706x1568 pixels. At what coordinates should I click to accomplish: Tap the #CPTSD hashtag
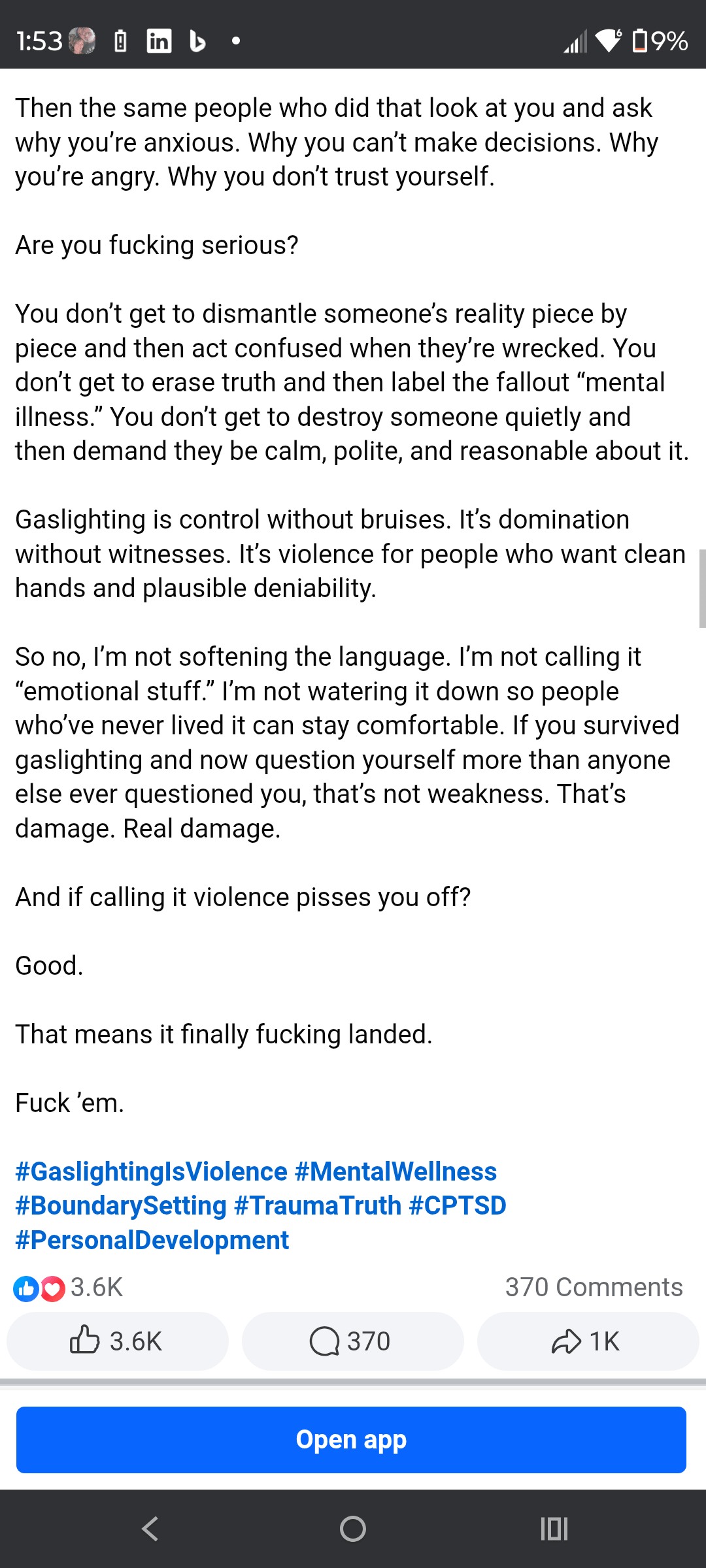458,1205
